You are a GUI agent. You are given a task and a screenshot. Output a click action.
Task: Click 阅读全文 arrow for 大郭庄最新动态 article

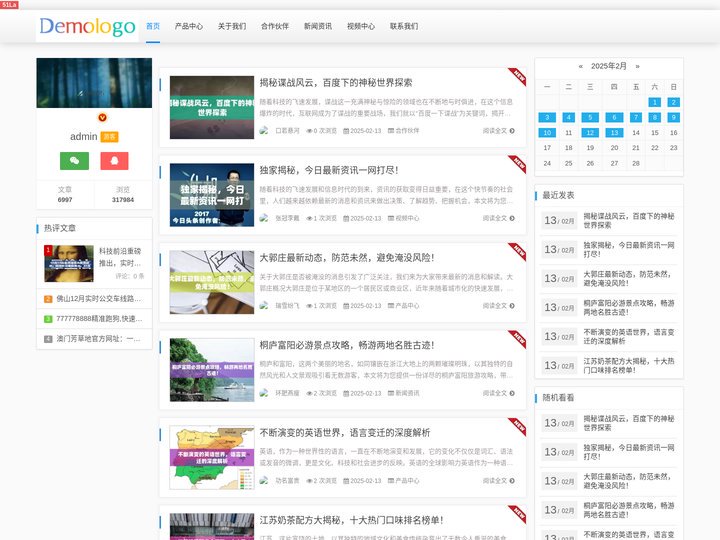(512, 306)
